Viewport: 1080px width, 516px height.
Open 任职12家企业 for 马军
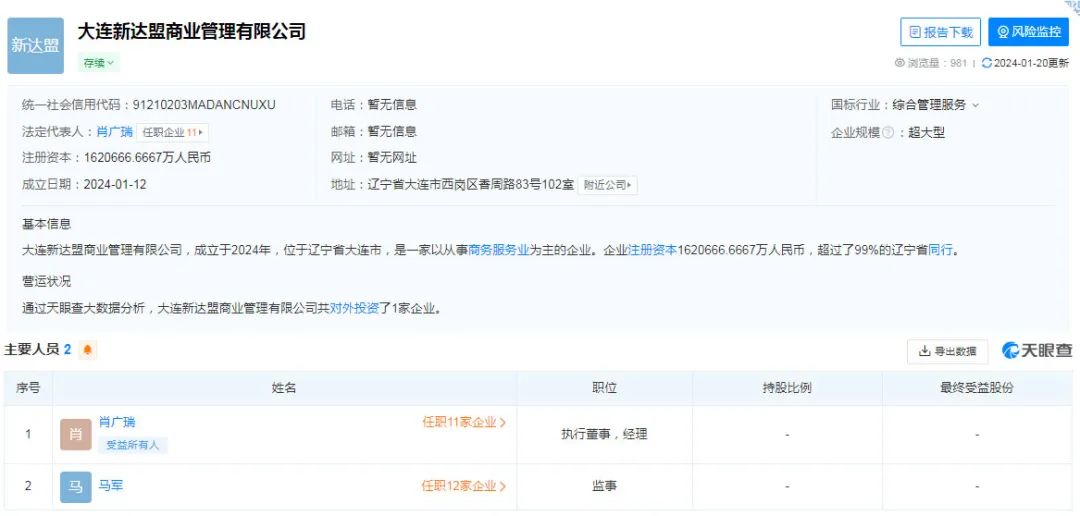[464, 486]
